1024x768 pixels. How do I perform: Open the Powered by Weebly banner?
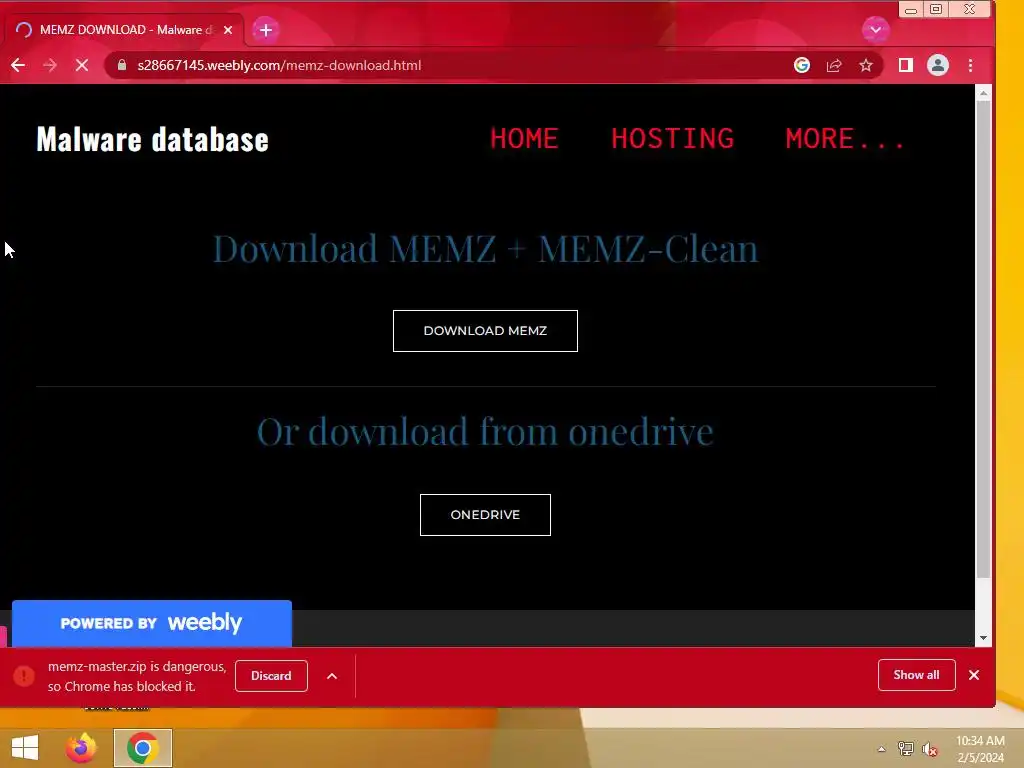click(152, 623)
